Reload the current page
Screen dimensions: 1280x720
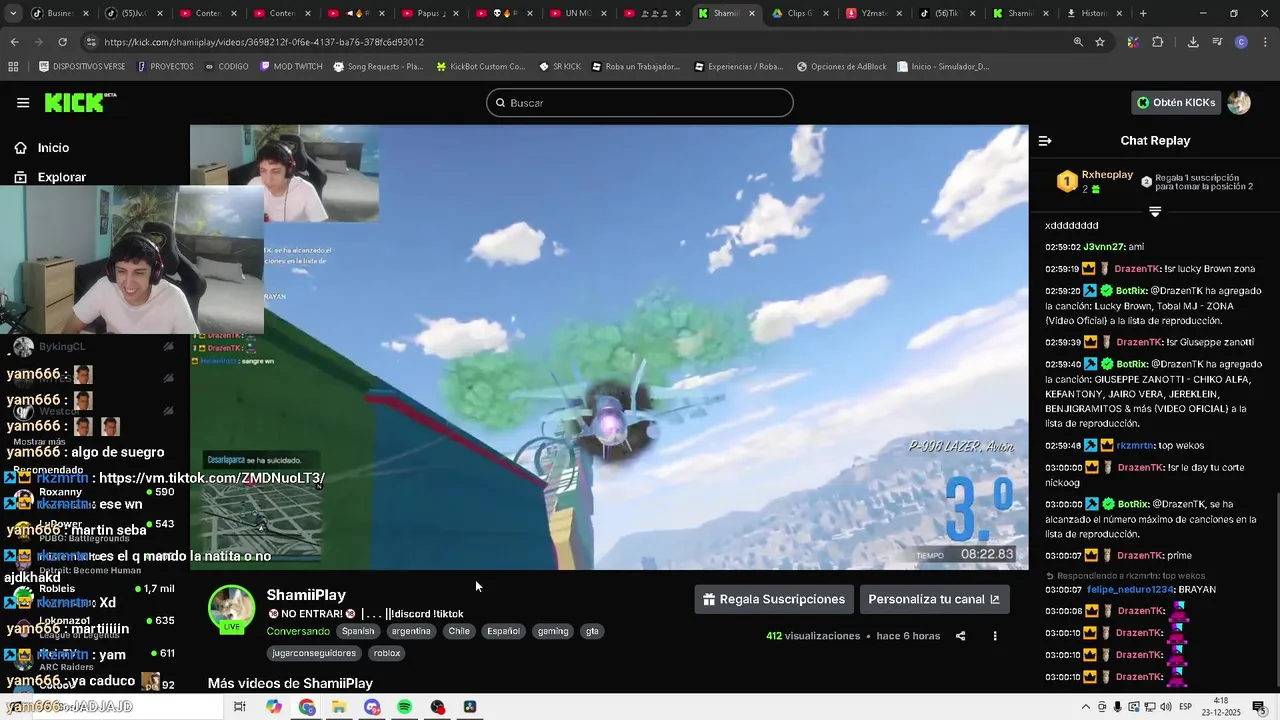click(62, 42)
